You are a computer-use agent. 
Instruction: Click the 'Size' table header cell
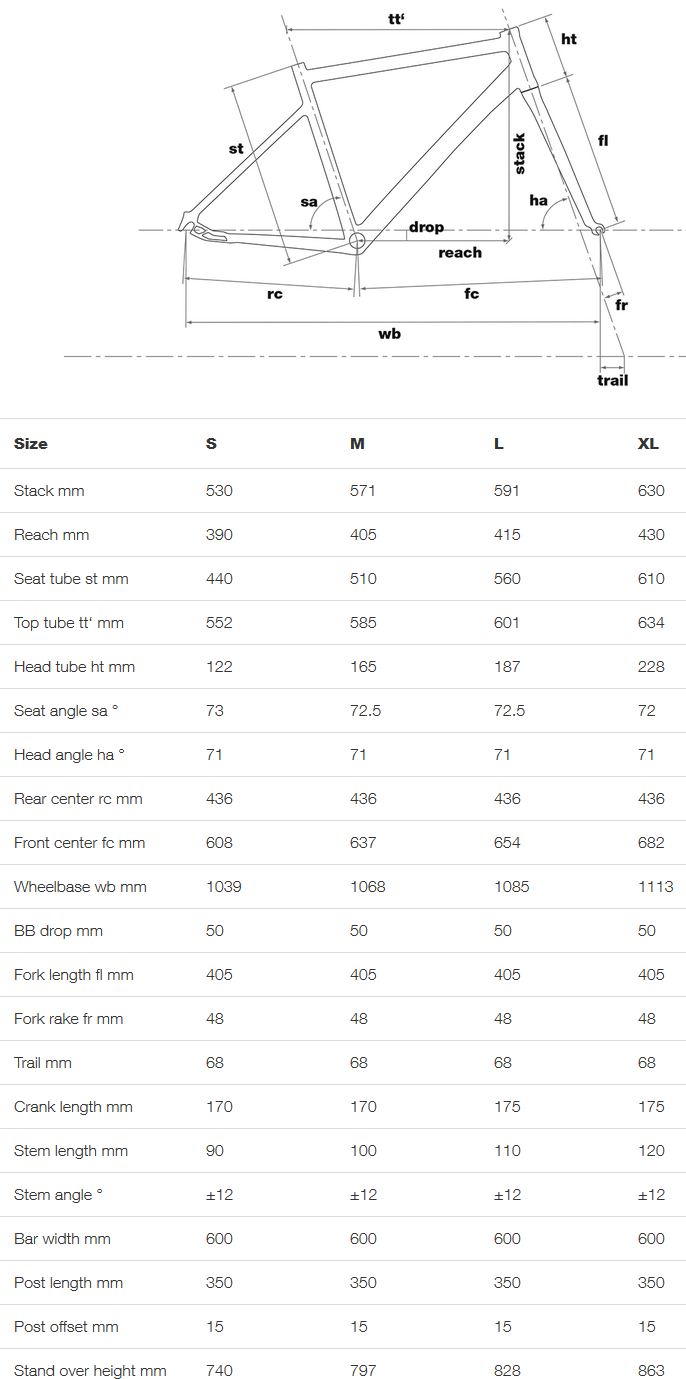(x=31, y=443)
